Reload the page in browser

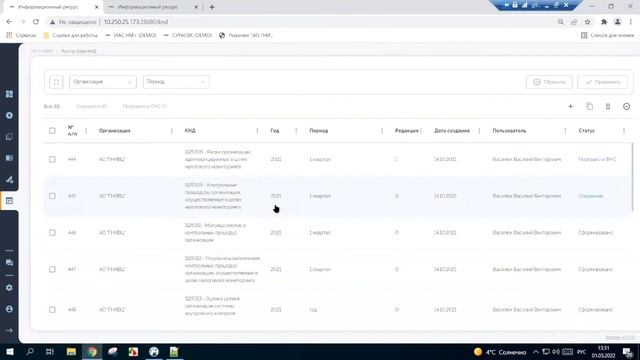click(36, 22)
